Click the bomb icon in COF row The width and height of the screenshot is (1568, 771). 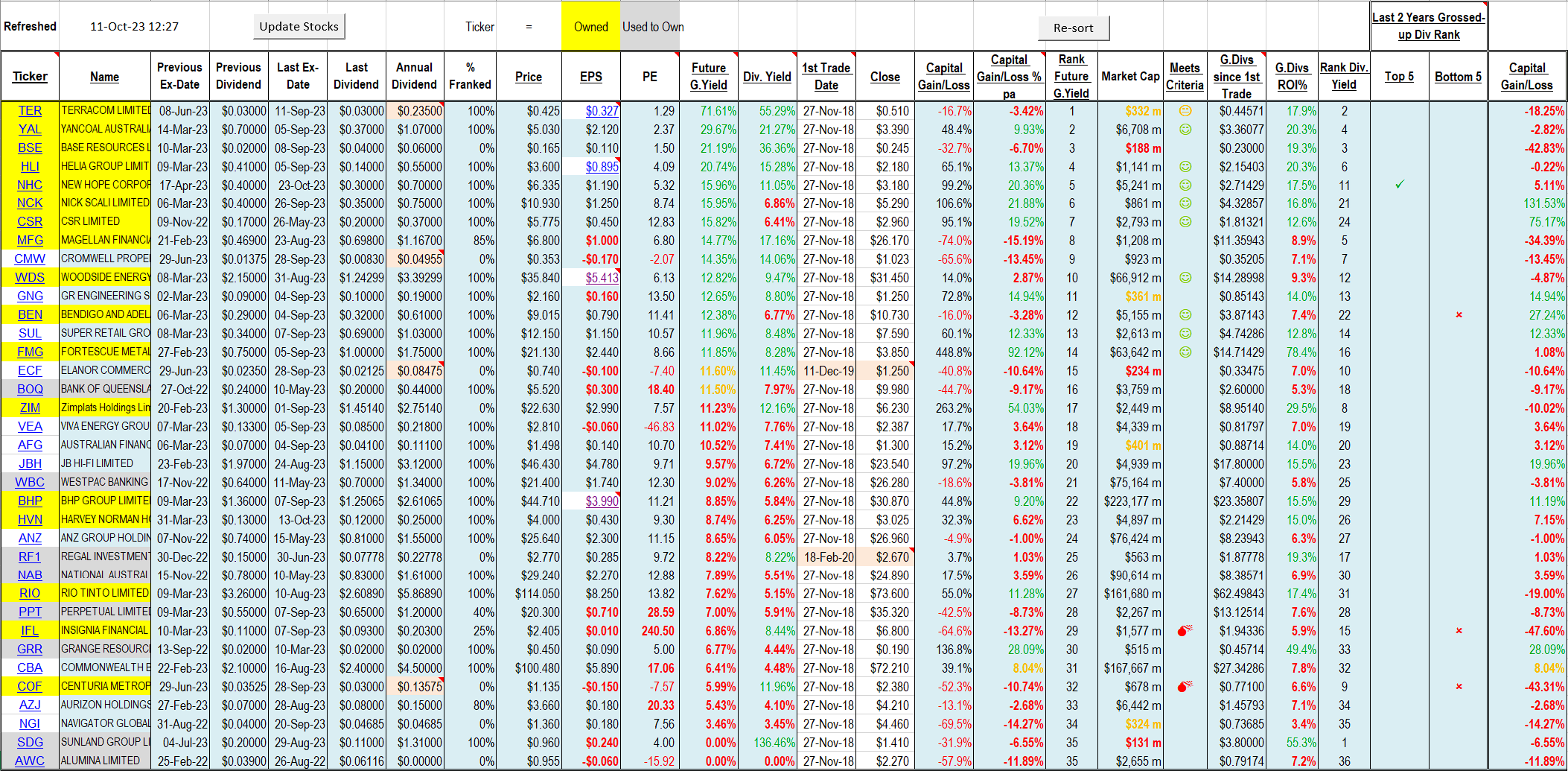coord(1185,687)
